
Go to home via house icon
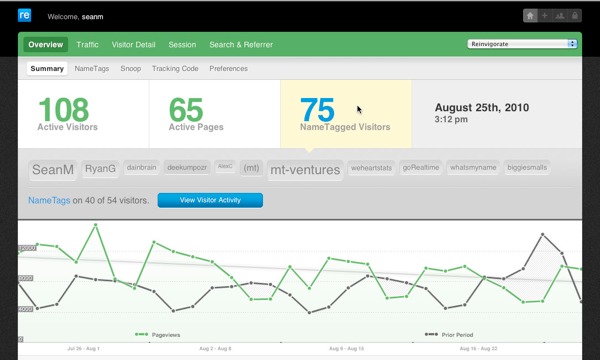coord(530,16)
